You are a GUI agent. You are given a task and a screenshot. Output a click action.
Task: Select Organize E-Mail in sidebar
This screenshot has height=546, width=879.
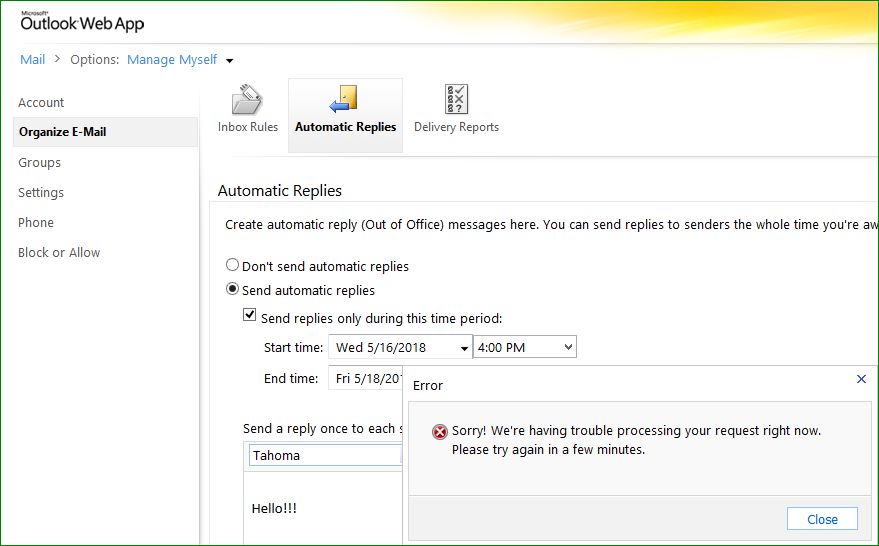pyautogui.click(x=105, y=132)
